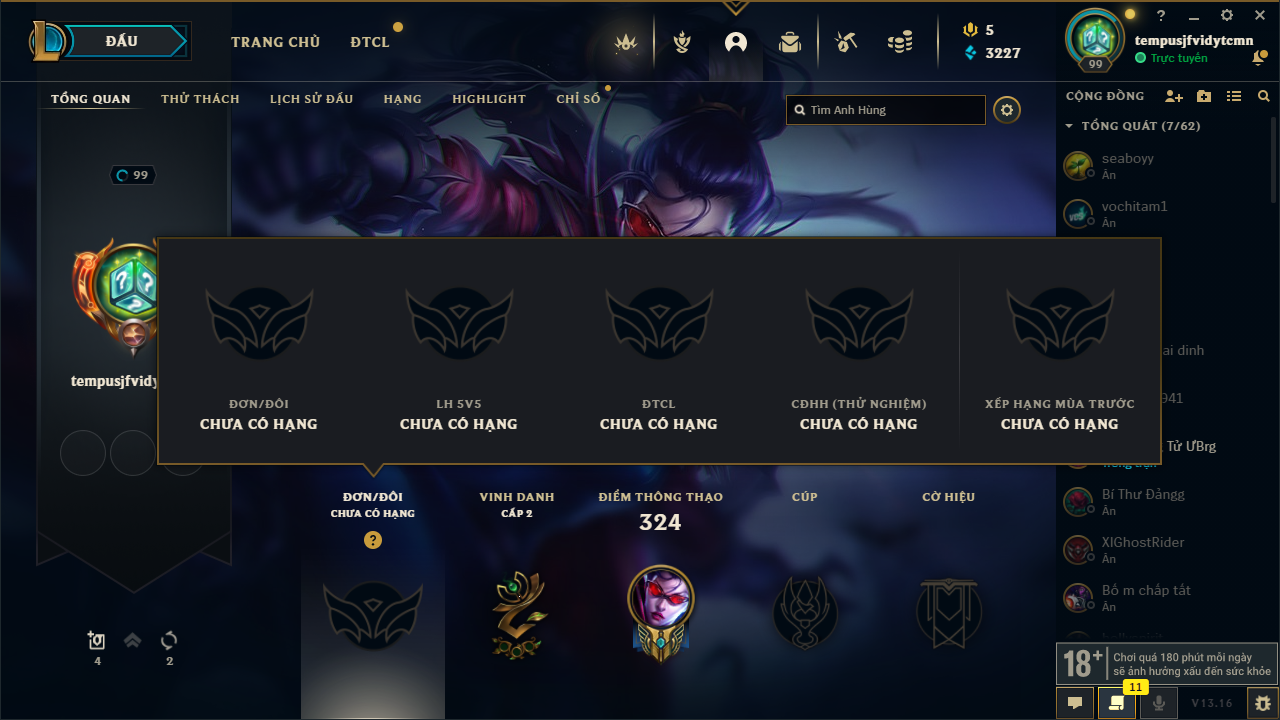
Task: Collapse the TỔNG QUÁT friends group
Action: 1069,127
